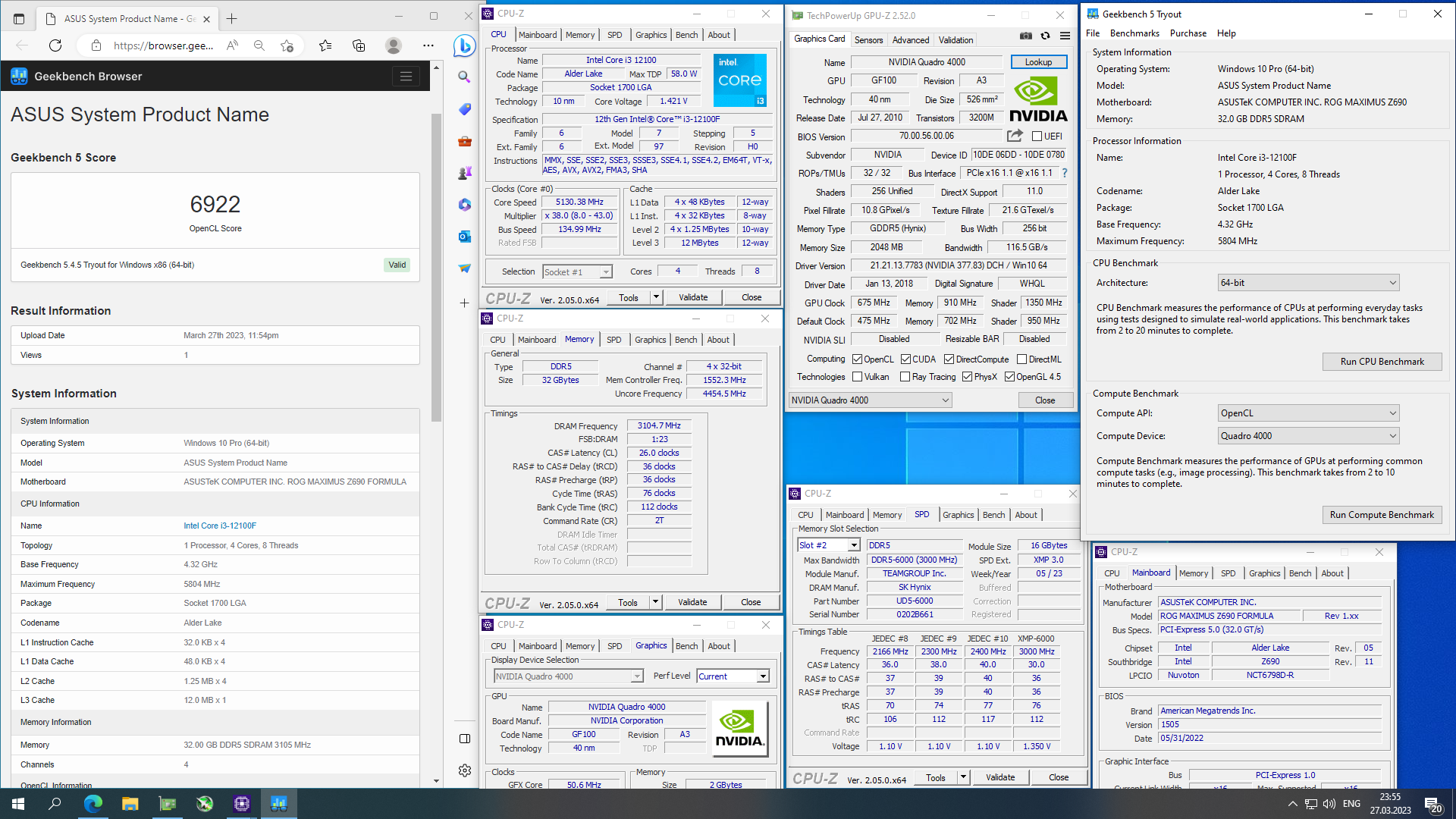Toggle the Vulkan checkbox in GPU-Z
1456x819 pixels.
coord(857,377)
